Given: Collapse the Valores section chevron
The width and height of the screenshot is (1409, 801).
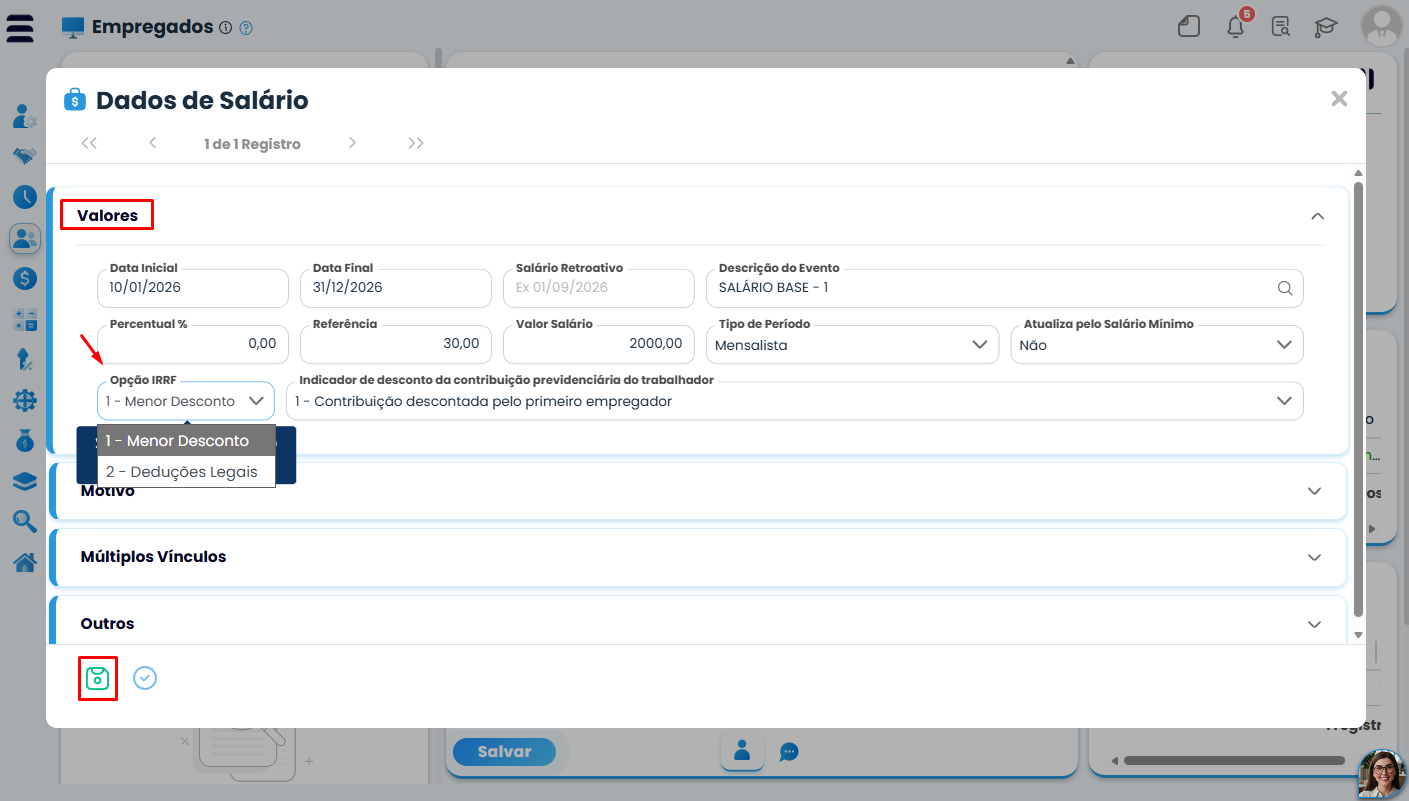Looking at the screenshot, I should point(1318,216).
